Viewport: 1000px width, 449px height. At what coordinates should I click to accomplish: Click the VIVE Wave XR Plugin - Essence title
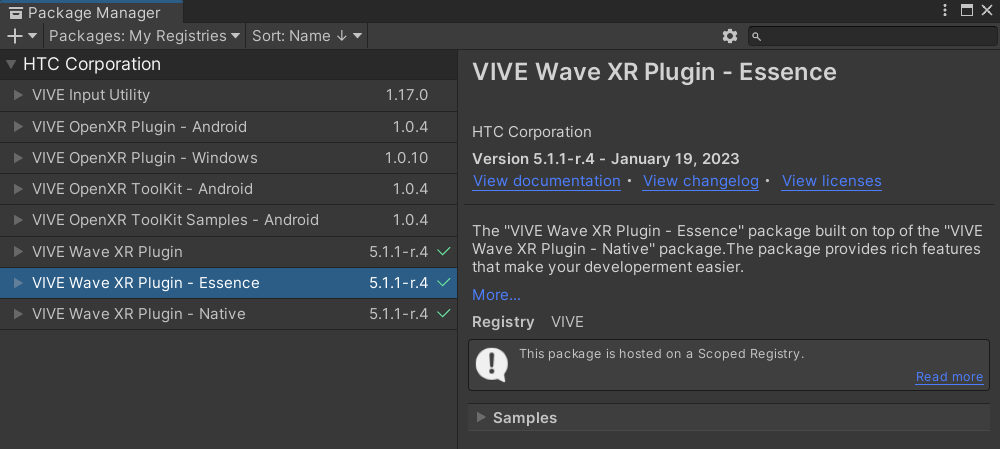(654, 72)
